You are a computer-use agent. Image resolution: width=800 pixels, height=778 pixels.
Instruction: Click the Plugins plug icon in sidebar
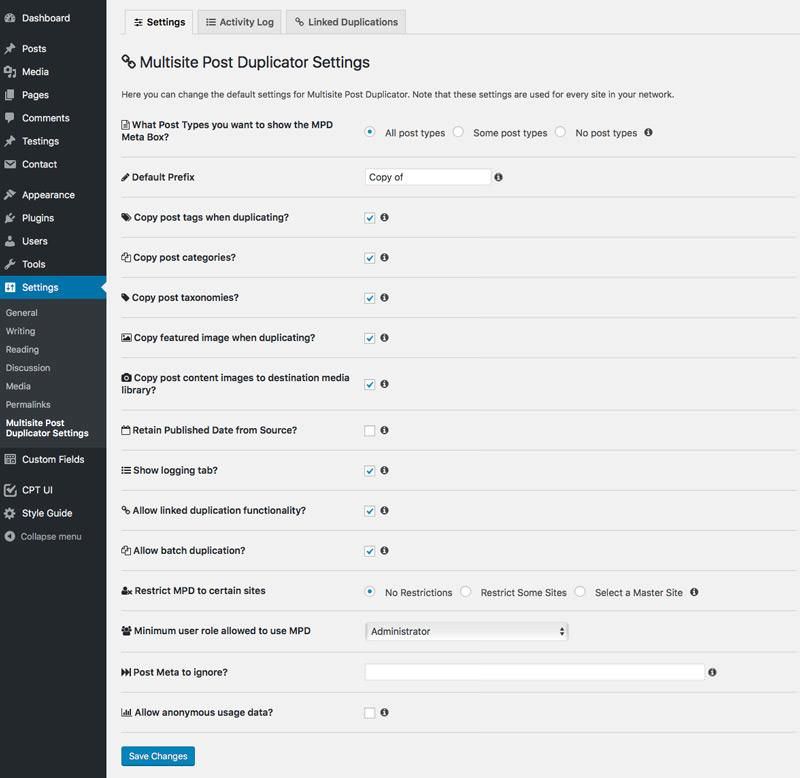coord(10,218)
